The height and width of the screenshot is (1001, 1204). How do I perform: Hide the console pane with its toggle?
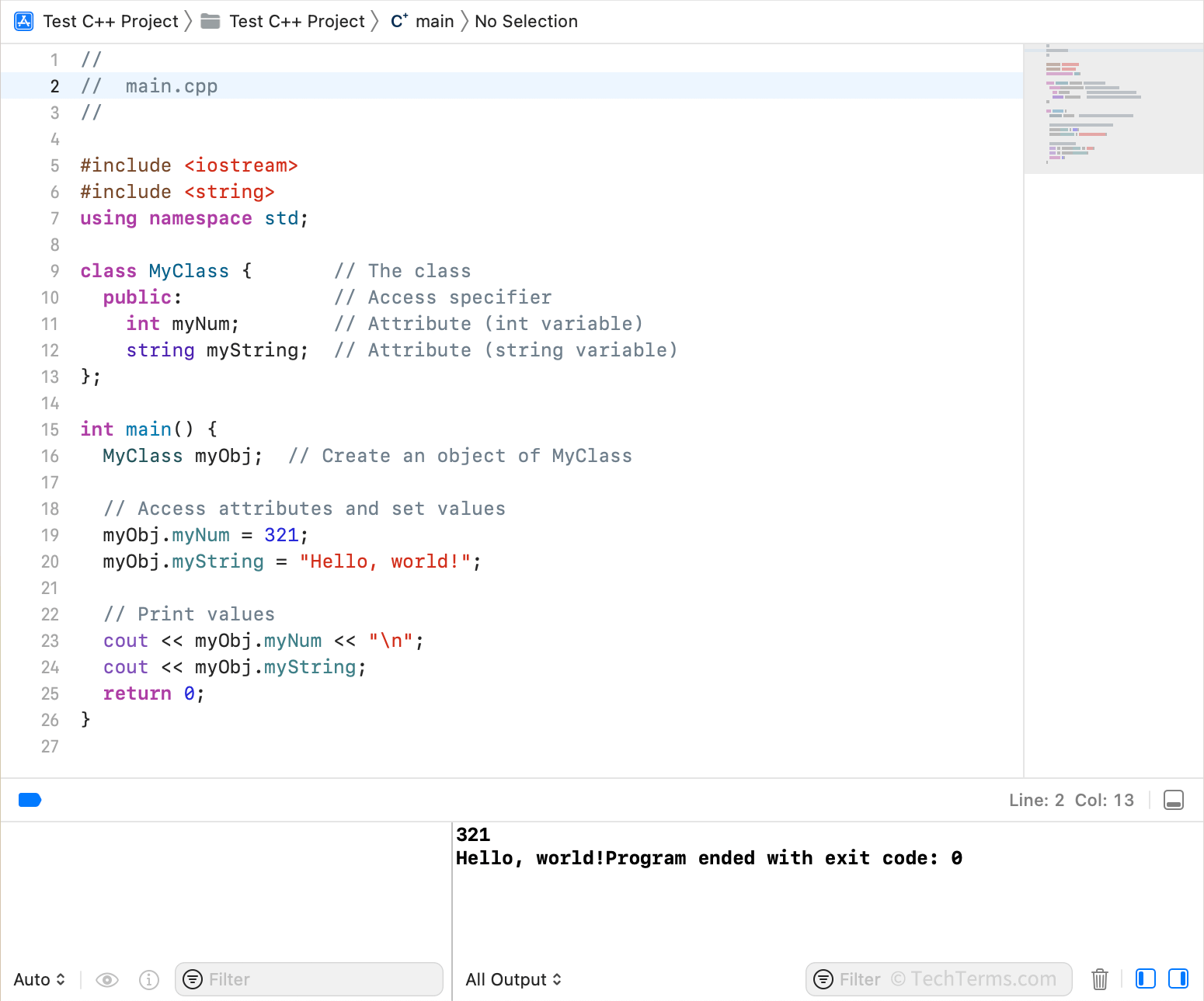tap(1179, 979)
